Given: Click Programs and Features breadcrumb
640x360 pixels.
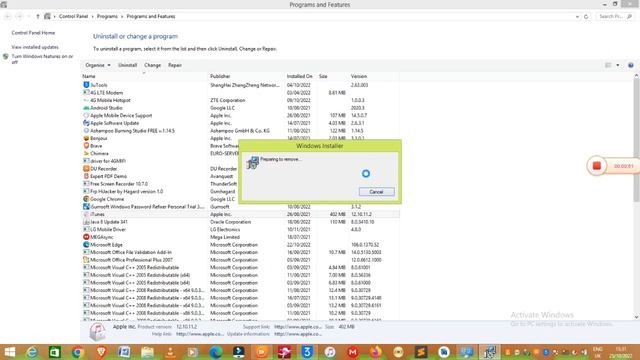Looking at the screenshot, I should [151, 16].
